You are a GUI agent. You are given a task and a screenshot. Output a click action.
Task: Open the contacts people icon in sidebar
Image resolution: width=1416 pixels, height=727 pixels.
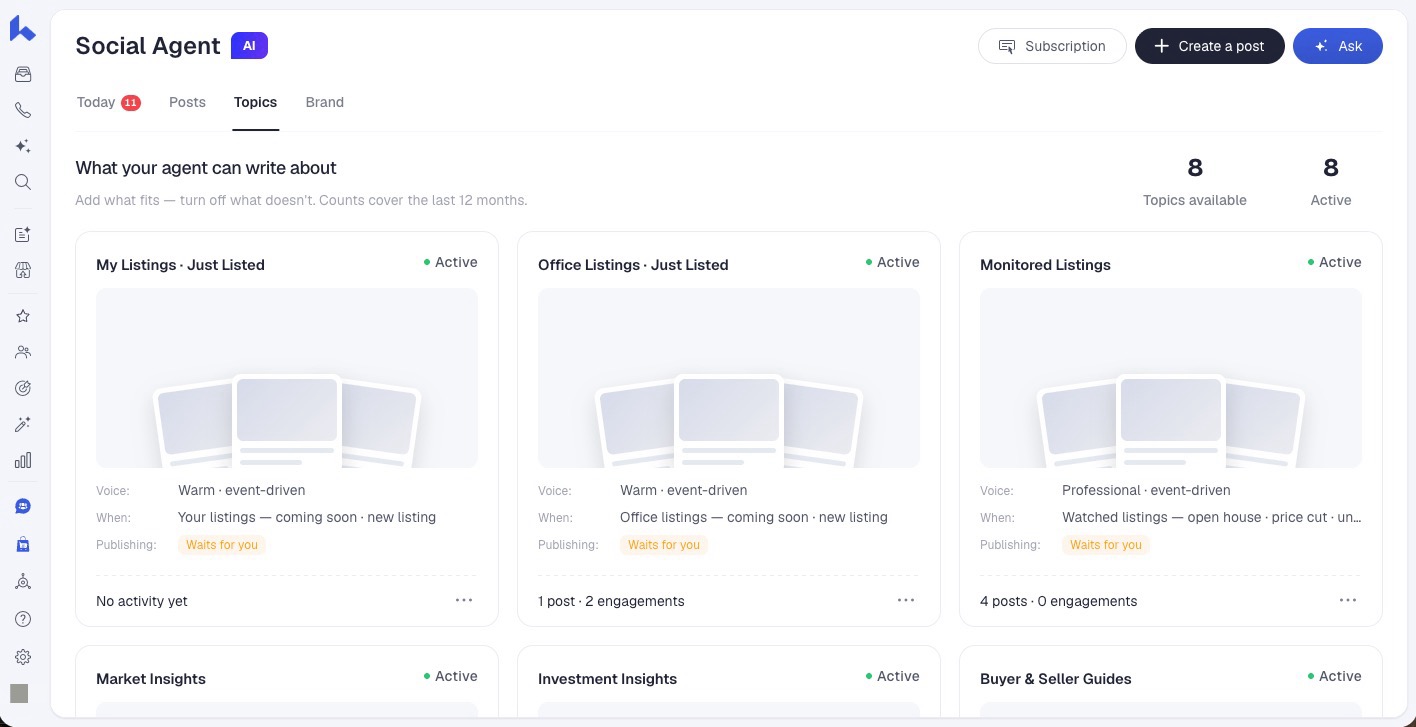point(22,352)
